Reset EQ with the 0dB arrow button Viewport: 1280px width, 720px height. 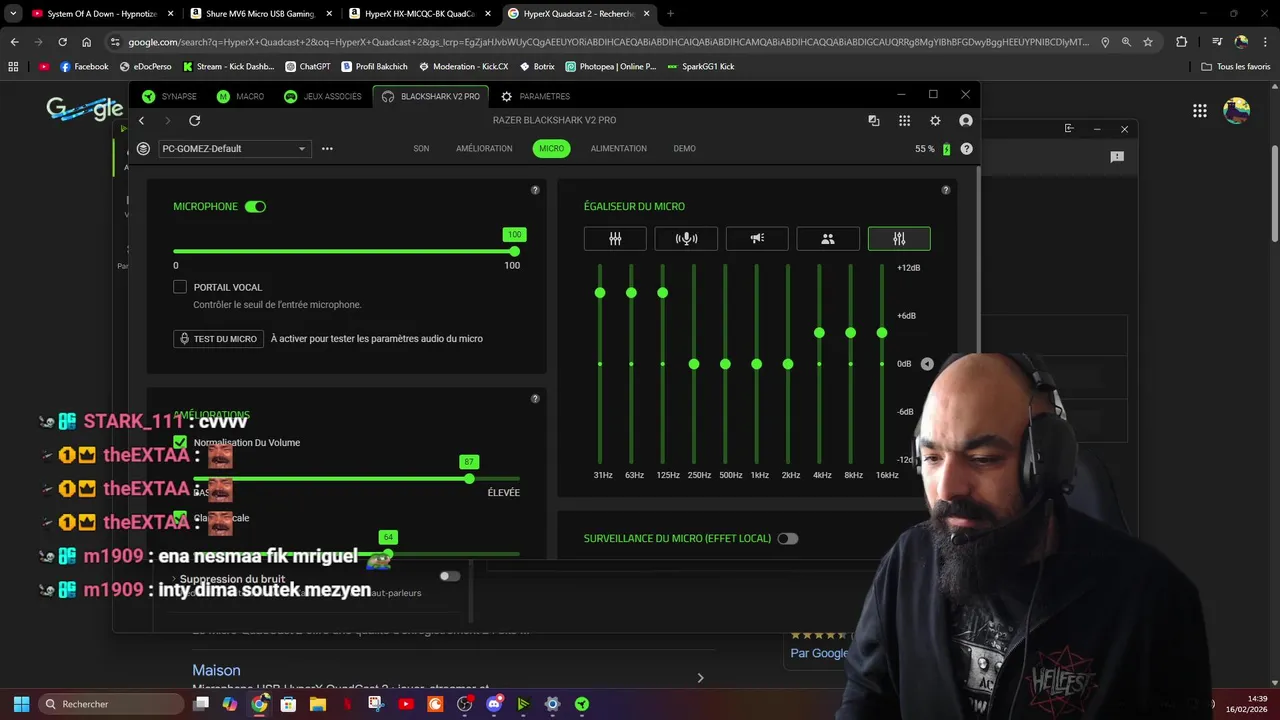(x=927, y=364)
